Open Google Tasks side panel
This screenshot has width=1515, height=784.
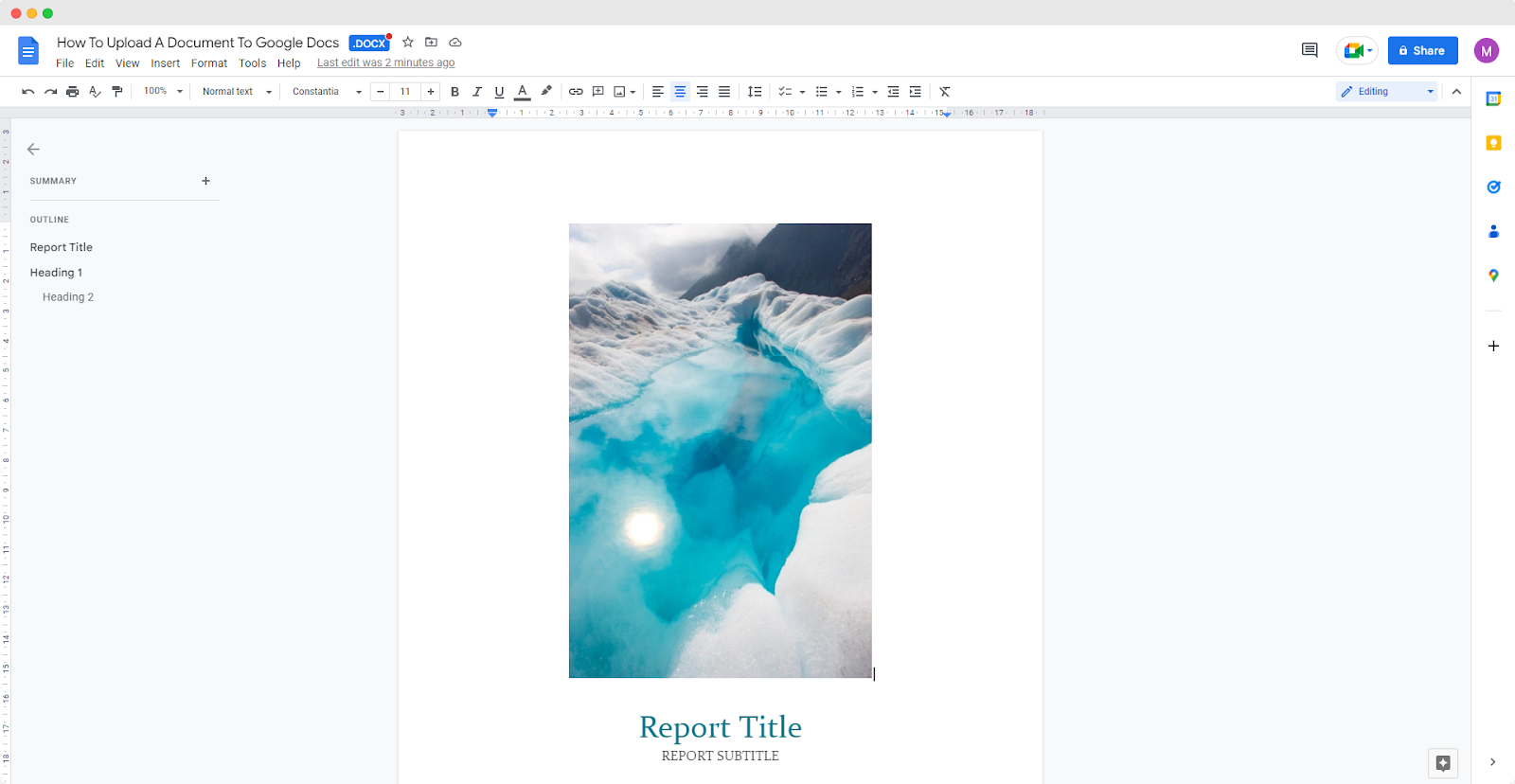point(1493,187)
